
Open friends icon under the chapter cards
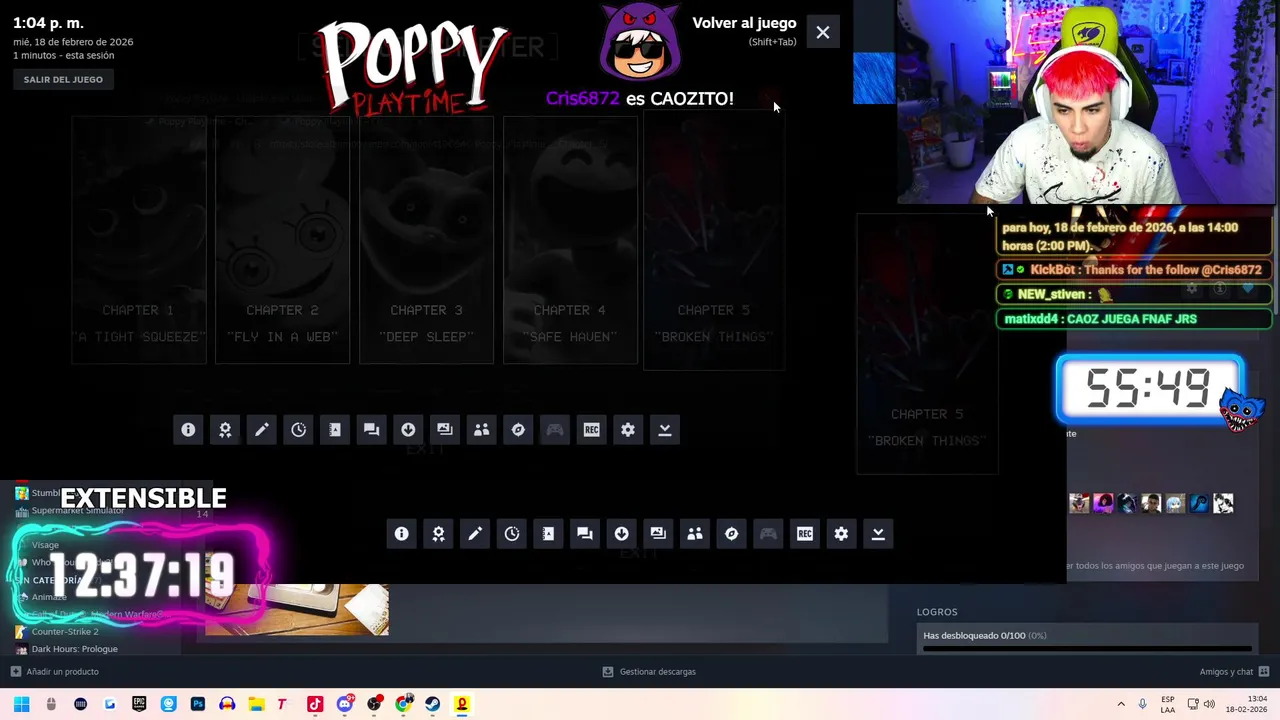[481, 430]
